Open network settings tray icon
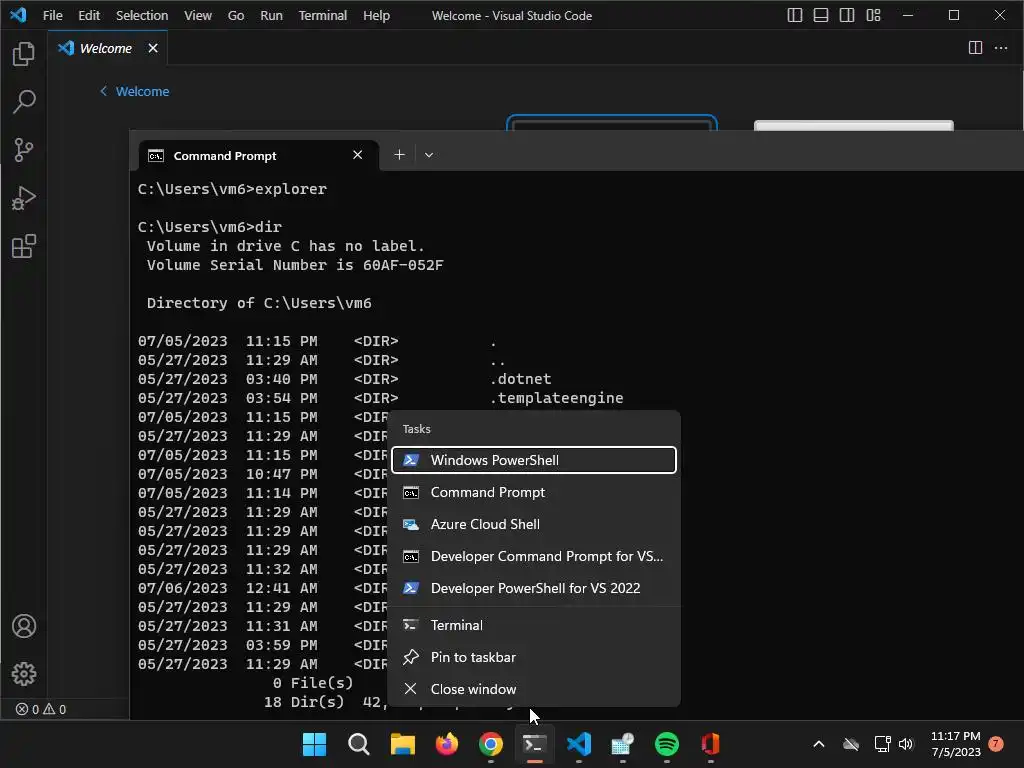 [x=882, y=744]
